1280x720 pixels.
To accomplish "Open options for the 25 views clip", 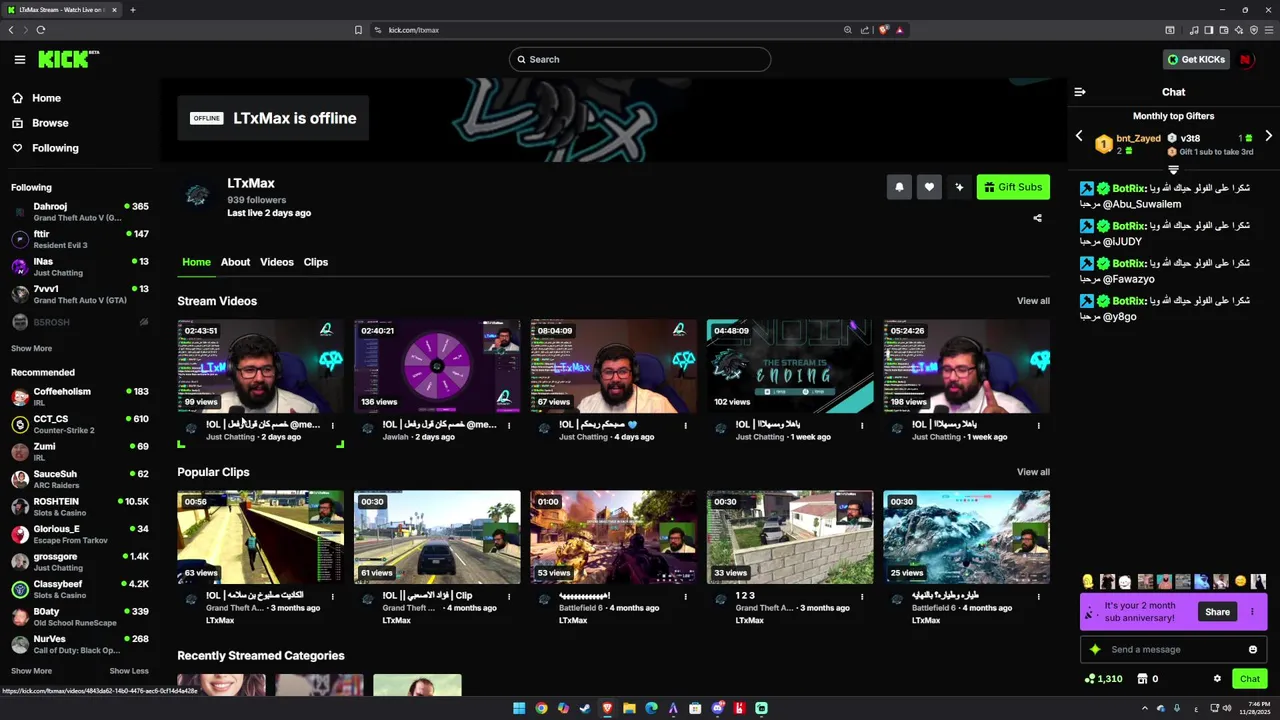I will coord(1038,596).
